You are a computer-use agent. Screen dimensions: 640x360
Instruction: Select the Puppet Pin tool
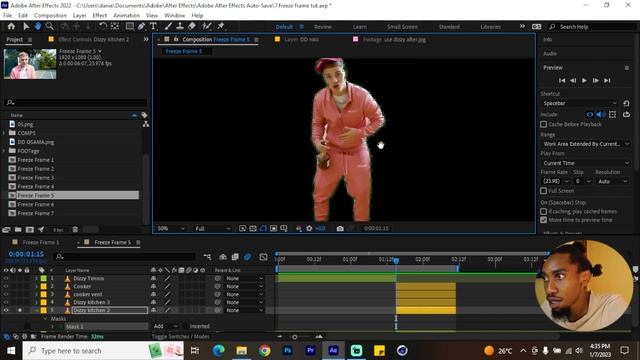[221, 26]
